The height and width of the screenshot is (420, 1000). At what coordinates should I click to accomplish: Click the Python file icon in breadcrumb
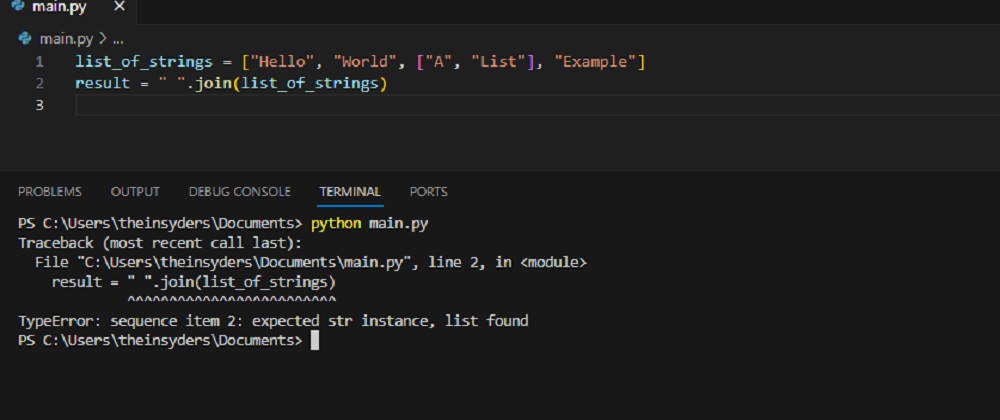[25, 39]
